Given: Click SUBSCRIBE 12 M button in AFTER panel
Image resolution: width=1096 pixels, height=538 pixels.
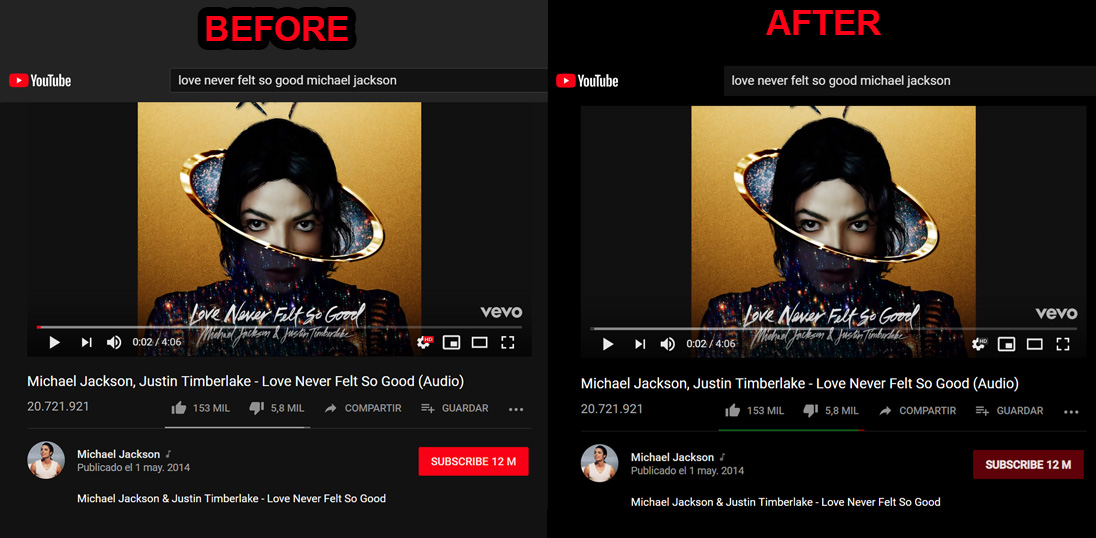Looking at the screenshot, I should pos(1028,465).
